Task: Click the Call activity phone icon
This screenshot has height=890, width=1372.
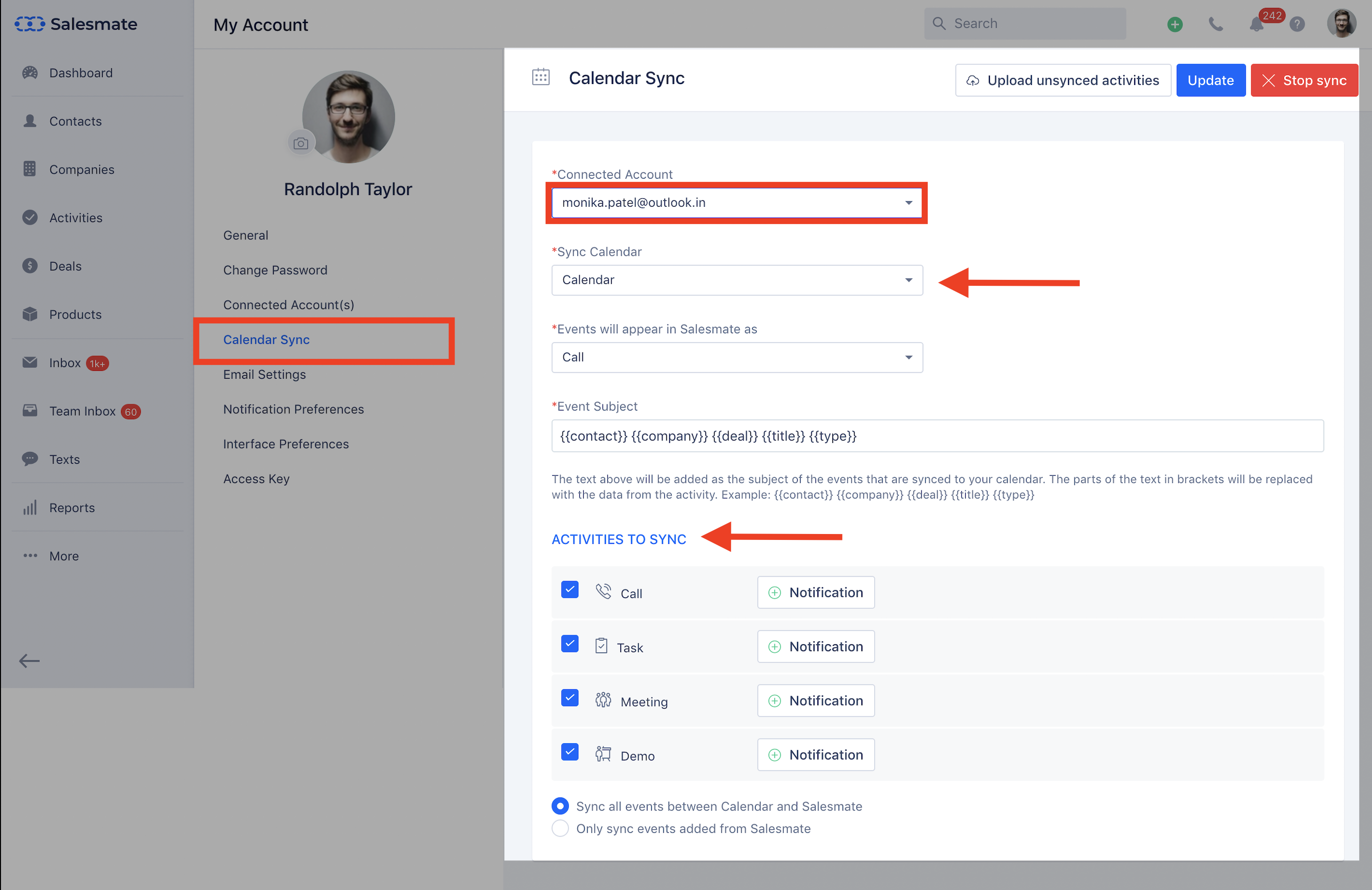Action: [603, 592]
